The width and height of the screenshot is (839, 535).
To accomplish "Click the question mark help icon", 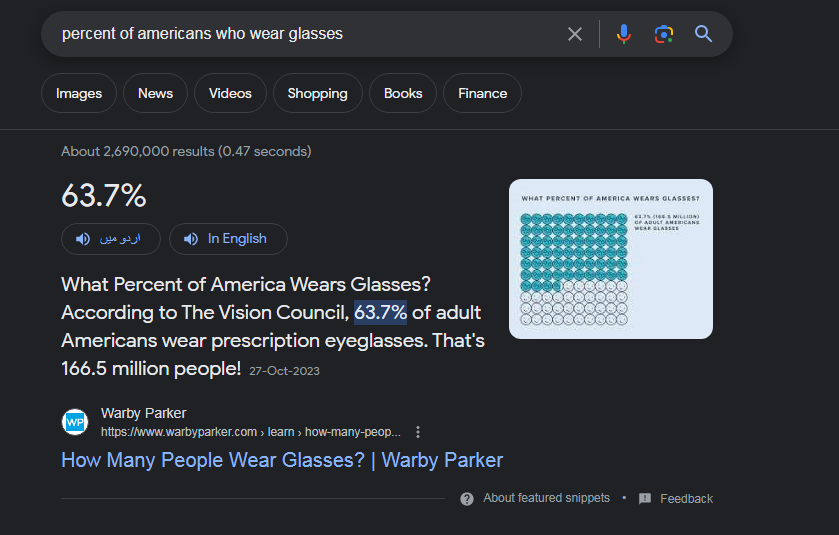I will click(467, 499).
